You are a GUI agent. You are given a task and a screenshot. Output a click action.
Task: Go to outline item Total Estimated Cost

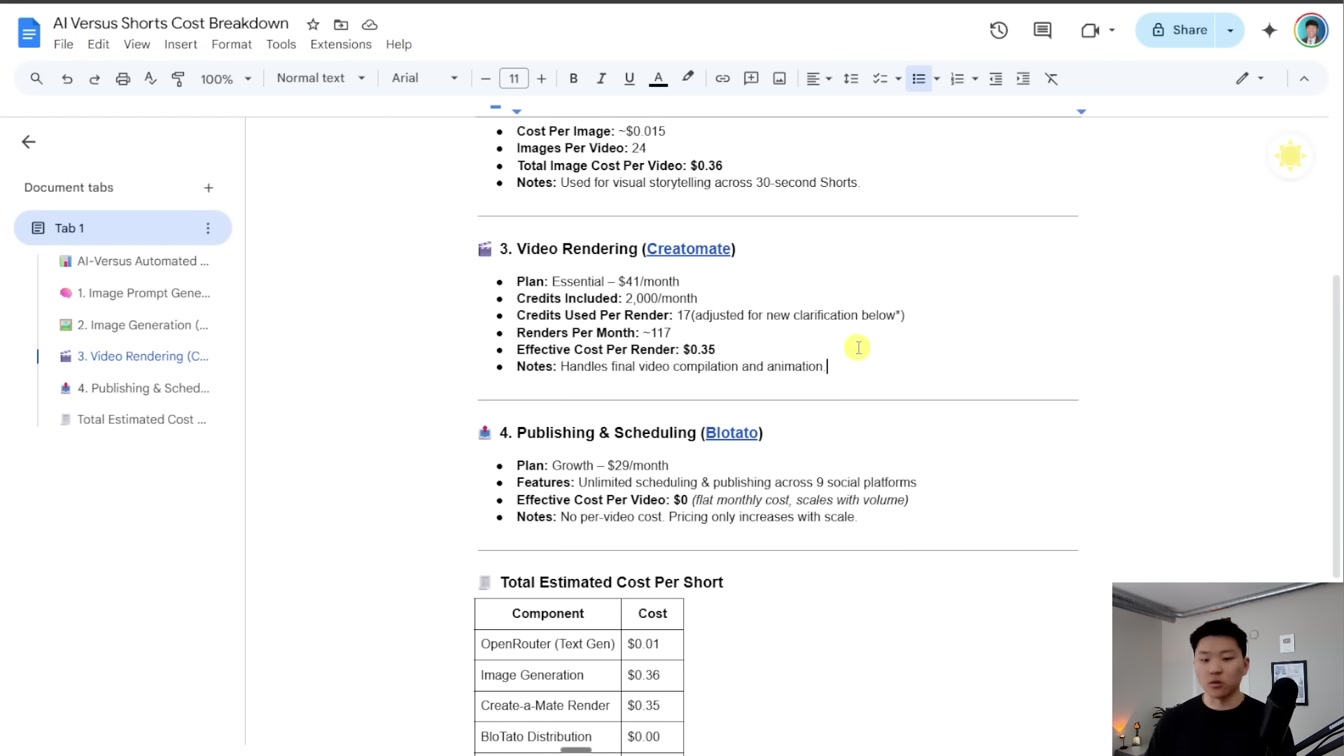pyautogui.click(x=141, y=420)
